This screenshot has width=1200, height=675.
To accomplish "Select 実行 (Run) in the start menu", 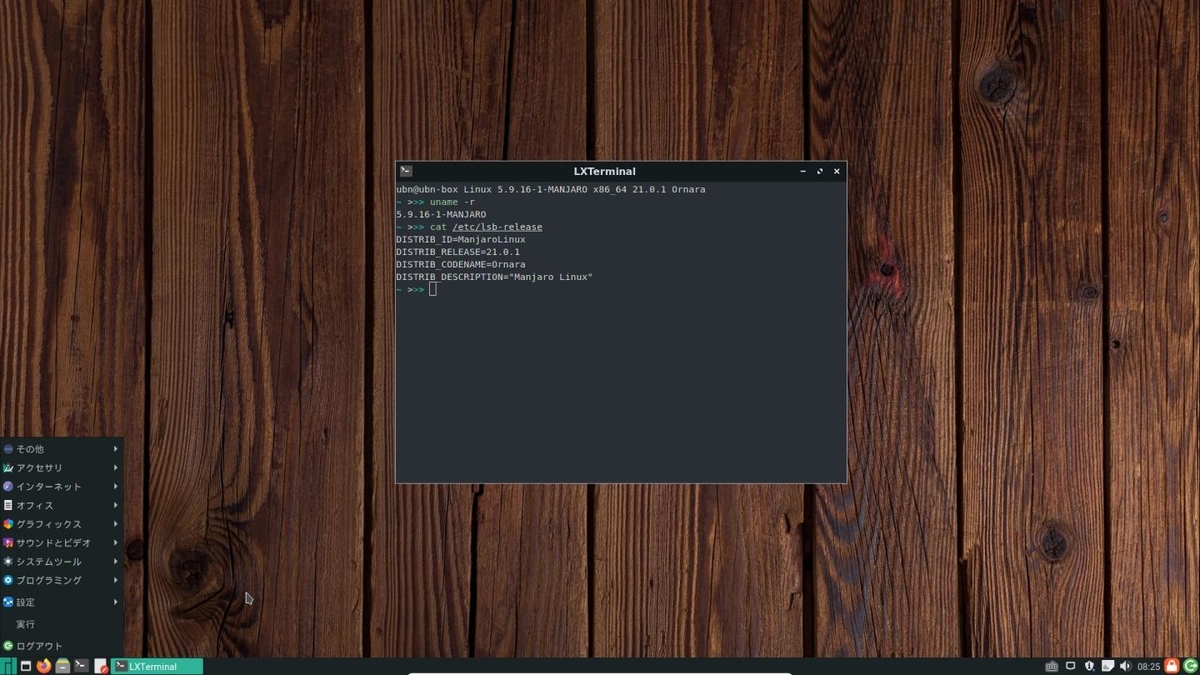I will tap(61, 624).
